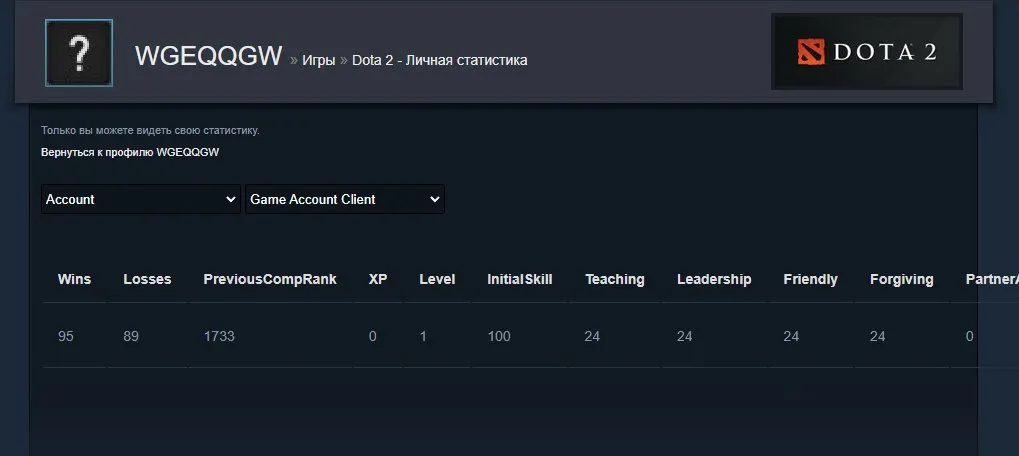Click the question-mark profile avatar
Screen dimensions: 1019x456
pyautogui.click(x=79, y=53)
